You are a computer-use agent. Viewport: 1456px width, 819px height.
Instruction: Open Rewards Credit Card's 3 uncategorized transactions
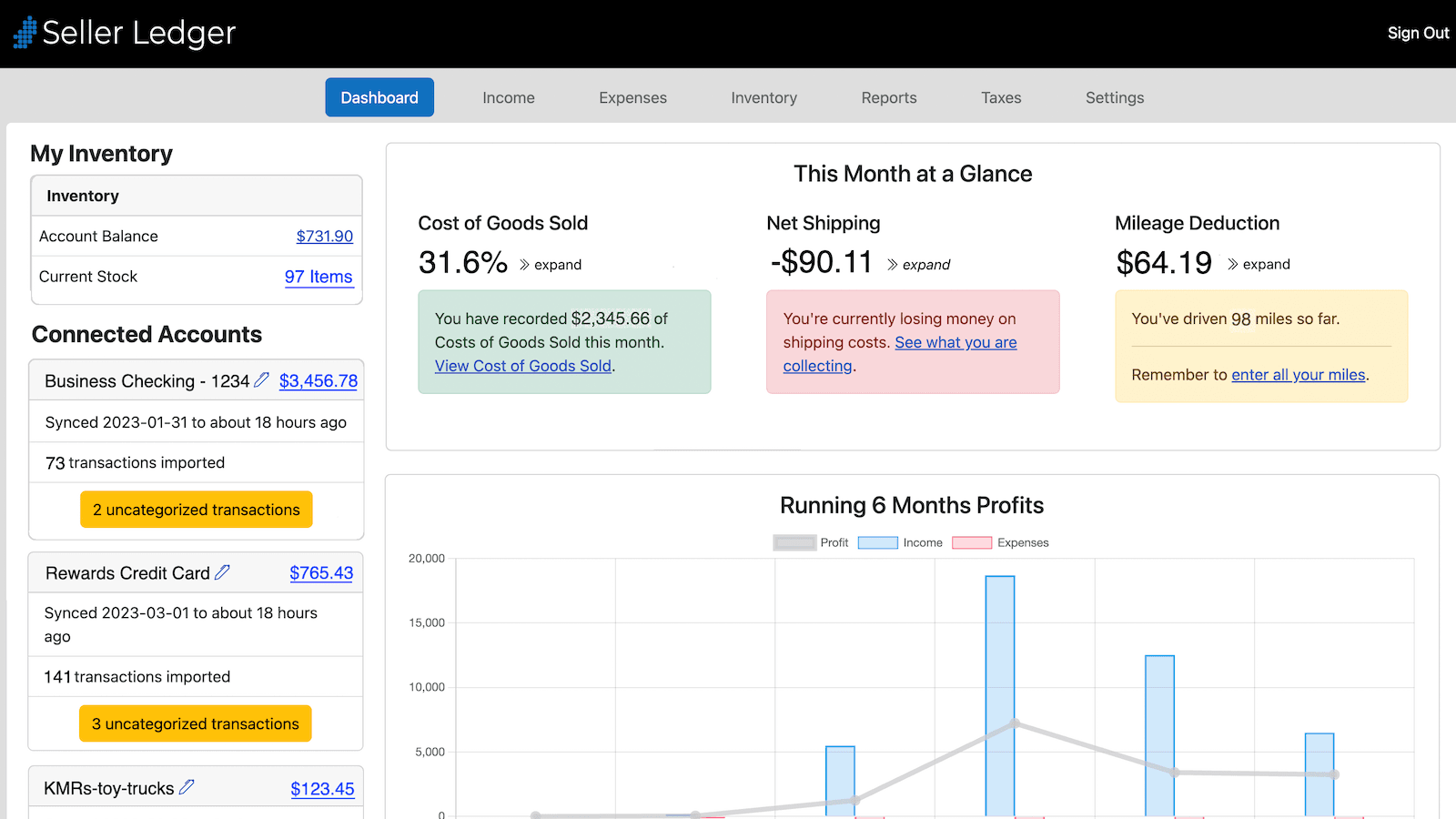point(195,723)
